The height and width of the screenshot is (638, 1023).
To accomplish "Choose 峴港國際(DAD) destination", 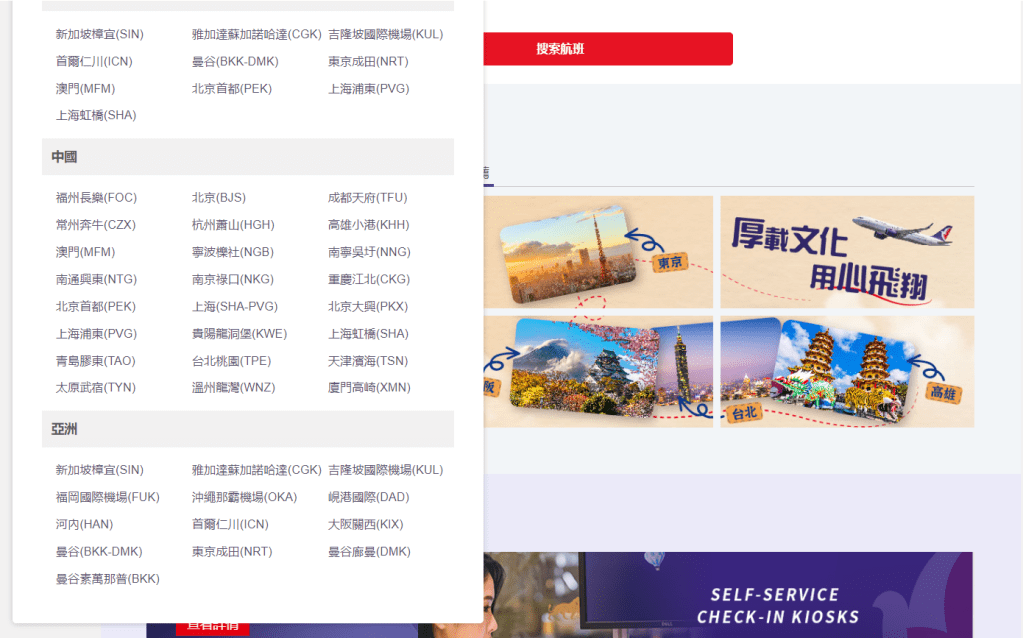I will point(368,497).
